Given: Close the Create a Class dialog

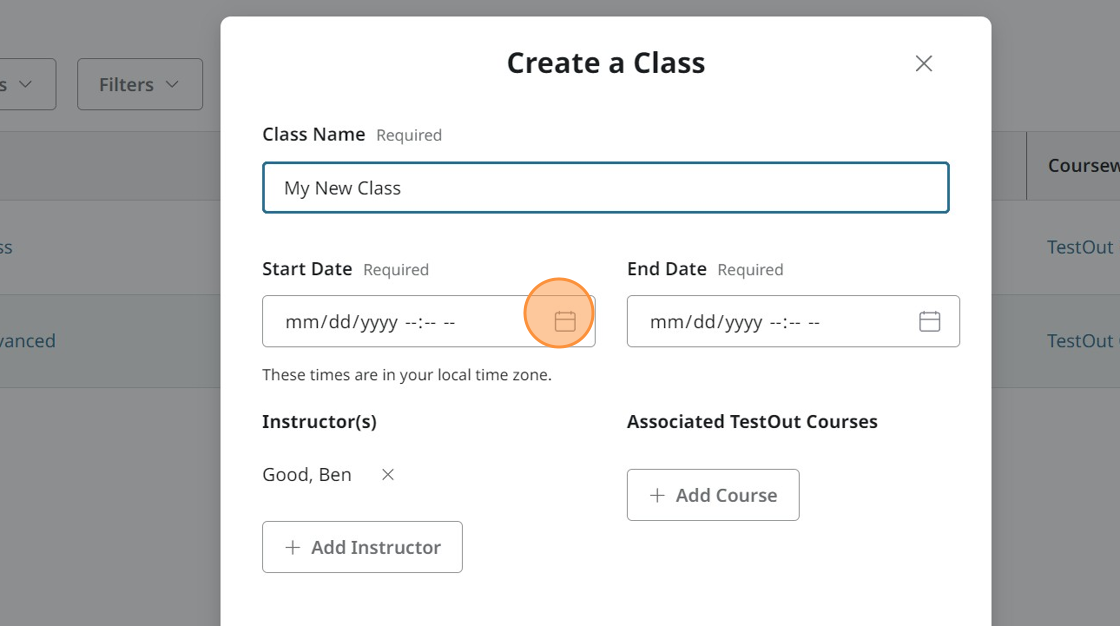Looking at the screenshot, I should point(923,64).
